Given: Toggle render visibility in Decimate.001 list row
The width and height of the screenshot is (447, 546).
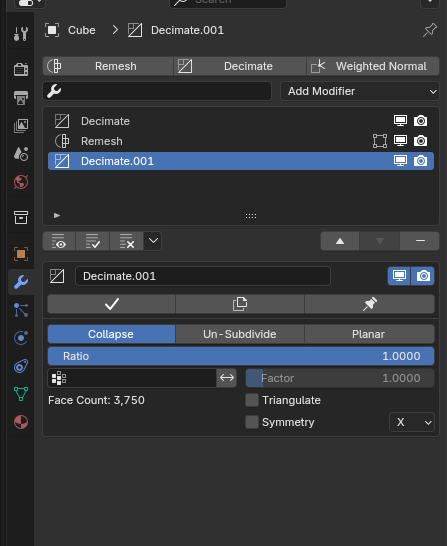Looking at the screenshot, I should tap(421, 161).
